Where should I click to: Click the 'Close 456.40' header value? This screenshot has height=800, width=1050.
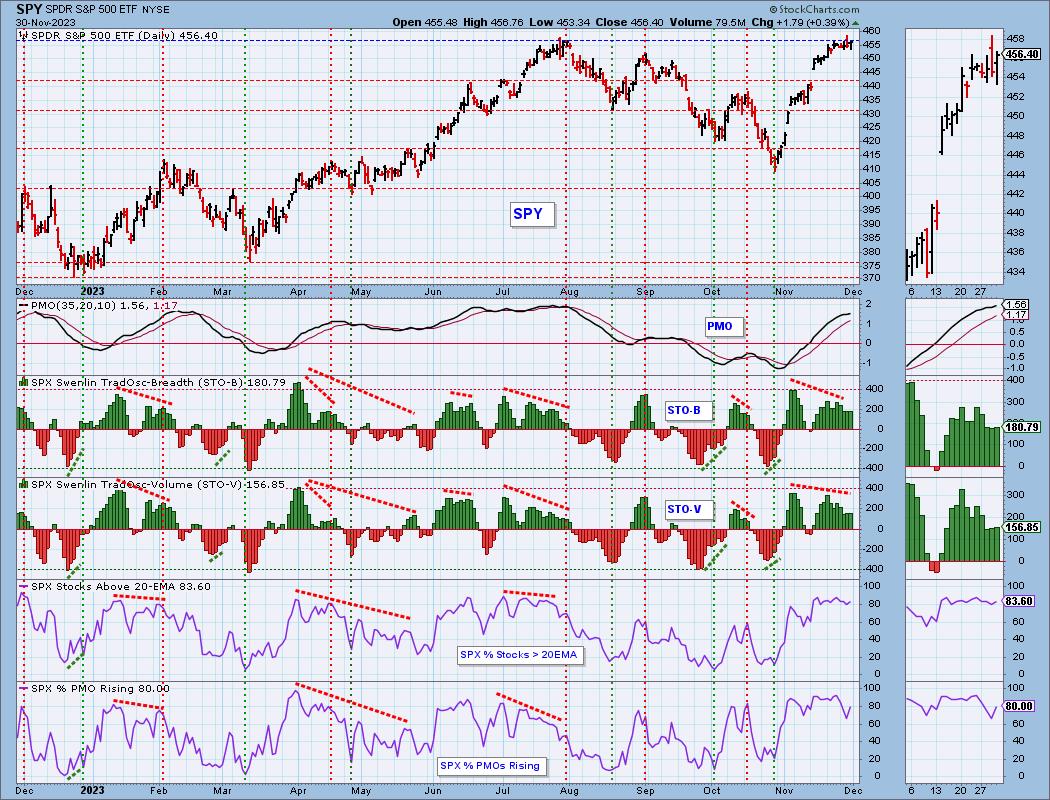tap(630, 22)
